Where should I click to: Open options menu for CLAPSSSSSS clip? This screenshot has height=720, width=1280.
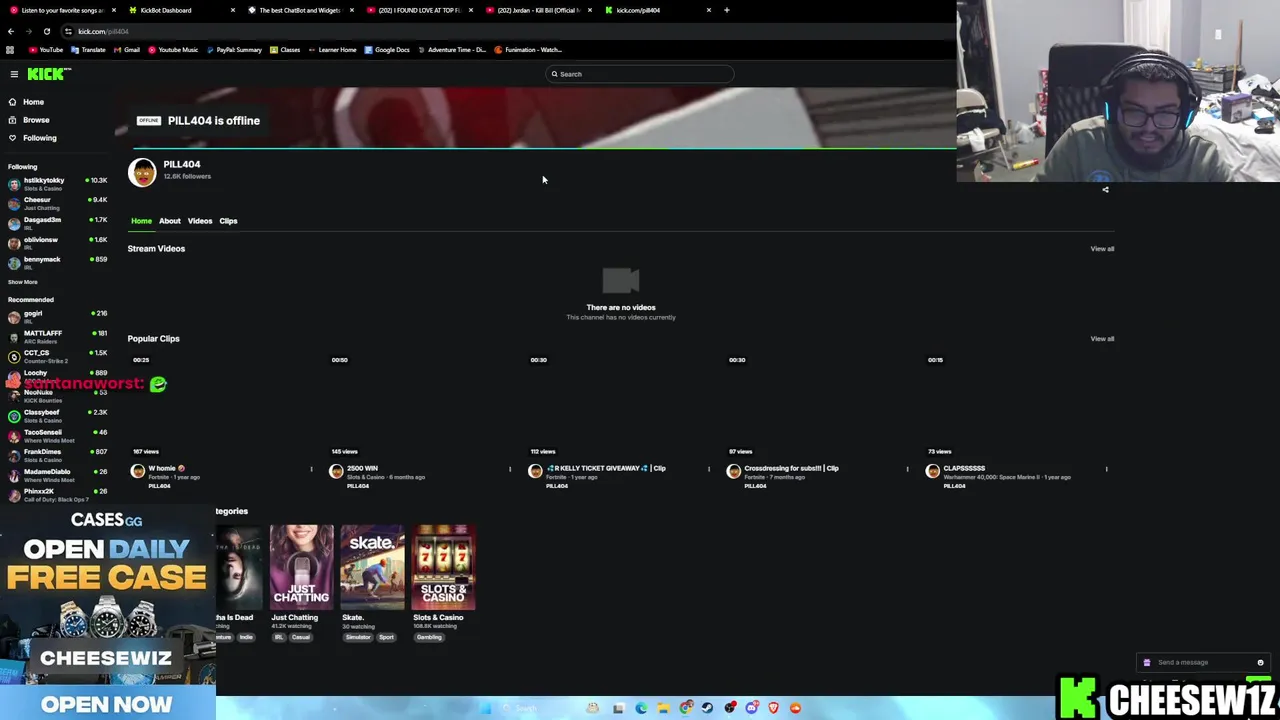[x=1106, y=469]
